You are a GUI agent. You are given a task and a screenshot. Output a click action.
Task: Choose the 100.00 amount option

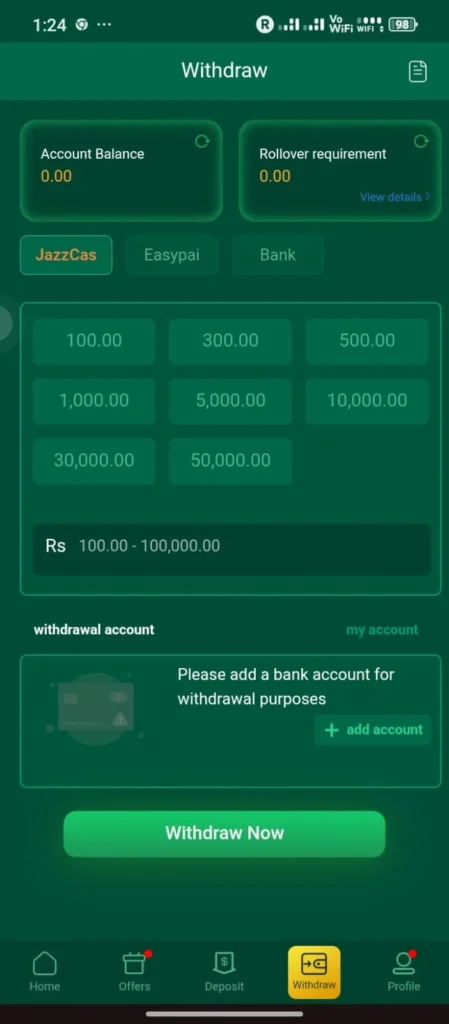click(94, 340)
